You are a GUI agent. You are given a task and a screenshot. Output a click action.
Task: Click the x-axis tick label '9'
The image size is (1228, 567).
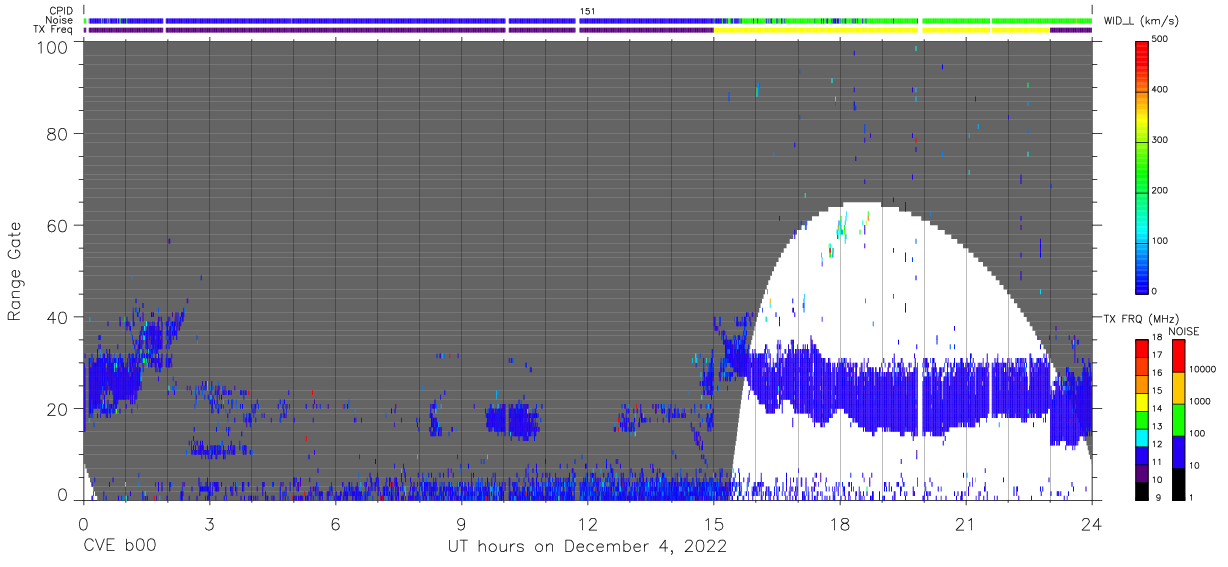[x=461, y=524]
